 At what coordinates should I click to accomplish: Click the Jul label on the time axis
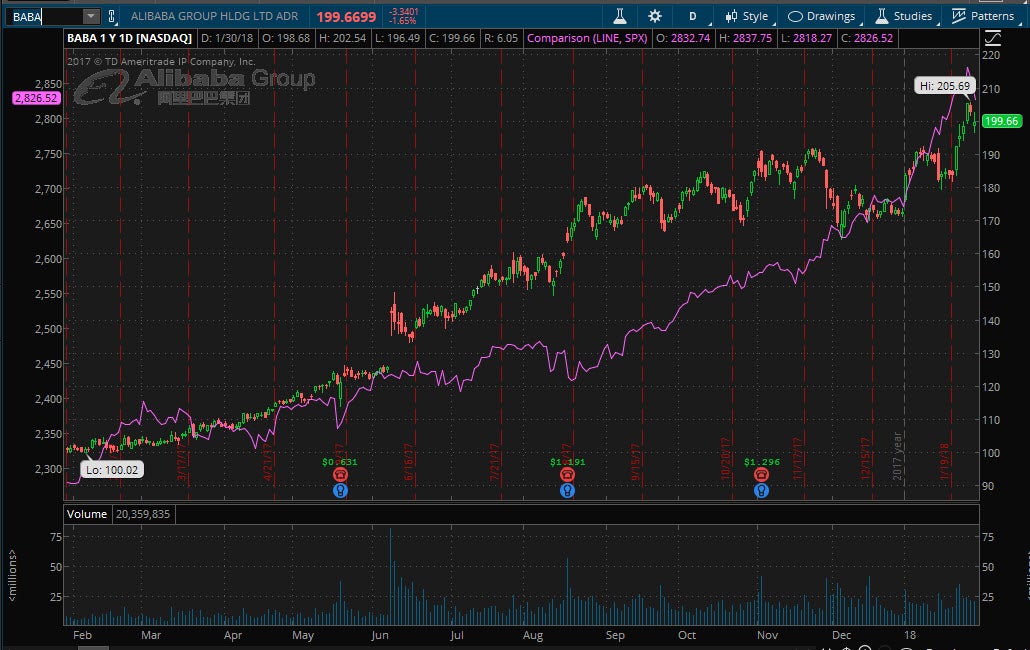(457, 636)
